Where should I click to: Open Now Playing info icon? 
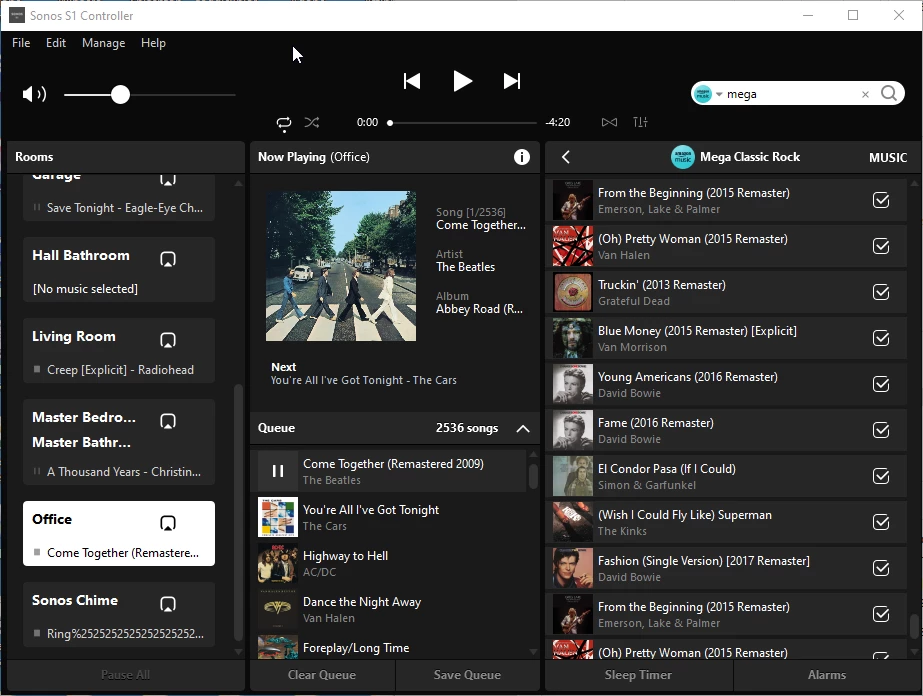(522, 157)
